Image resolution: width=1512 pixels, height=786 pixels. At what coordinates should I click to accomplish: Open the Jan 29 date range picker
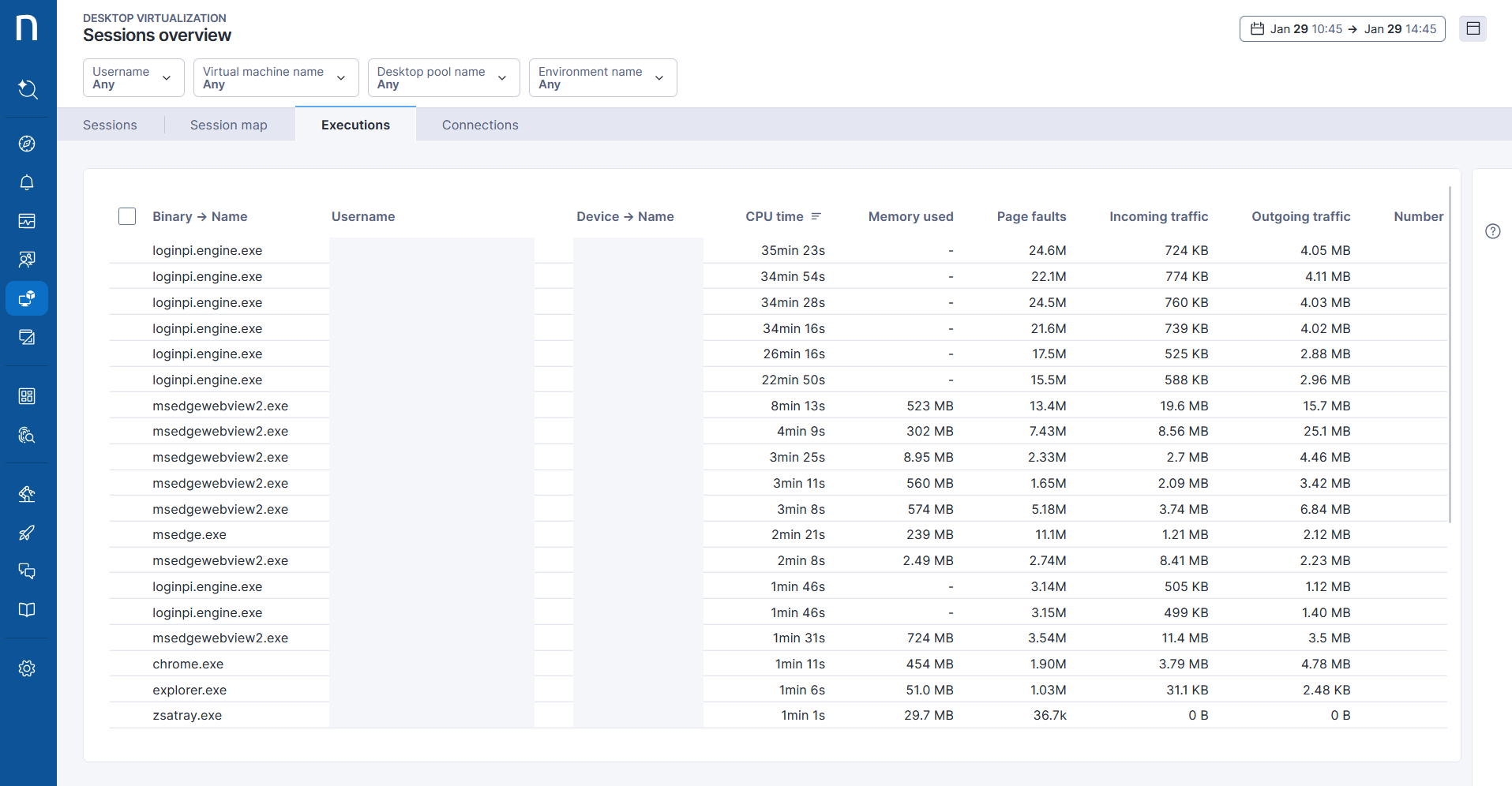tap(1342, 28)
